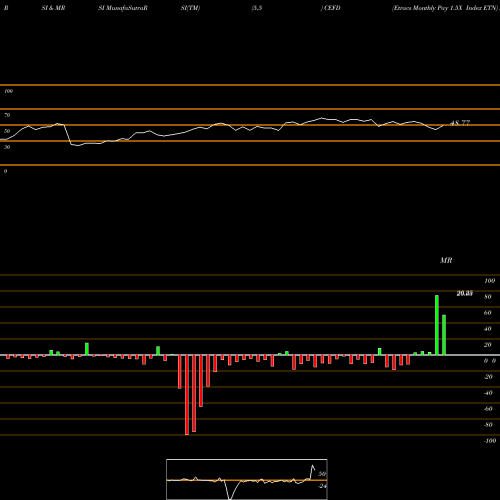Click the 'MR' label above the histogram

[446, 260]
